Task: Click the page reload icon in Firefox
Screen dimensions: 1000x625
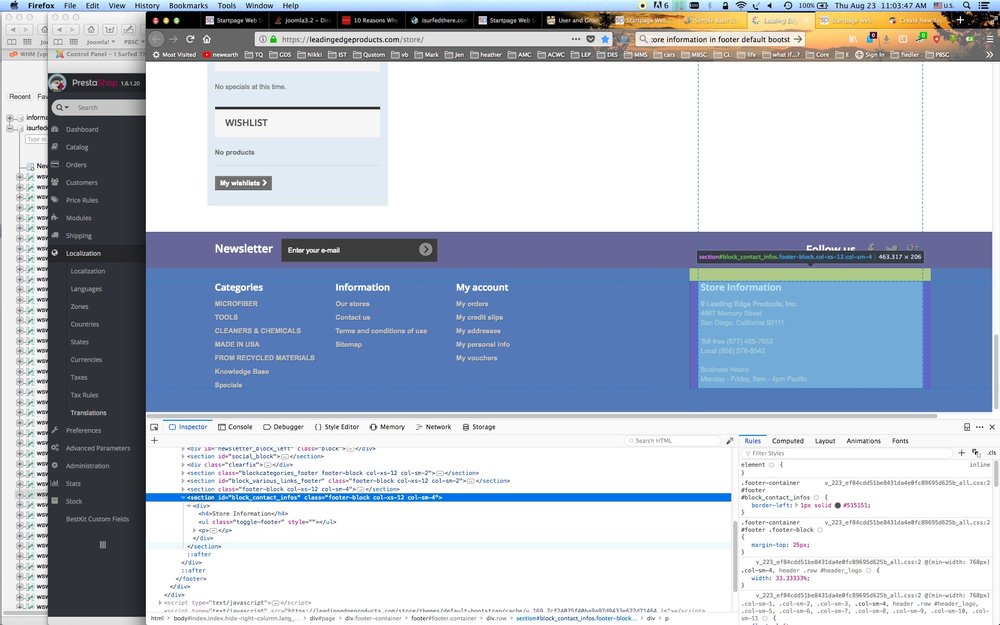Action: pos(188,37)
